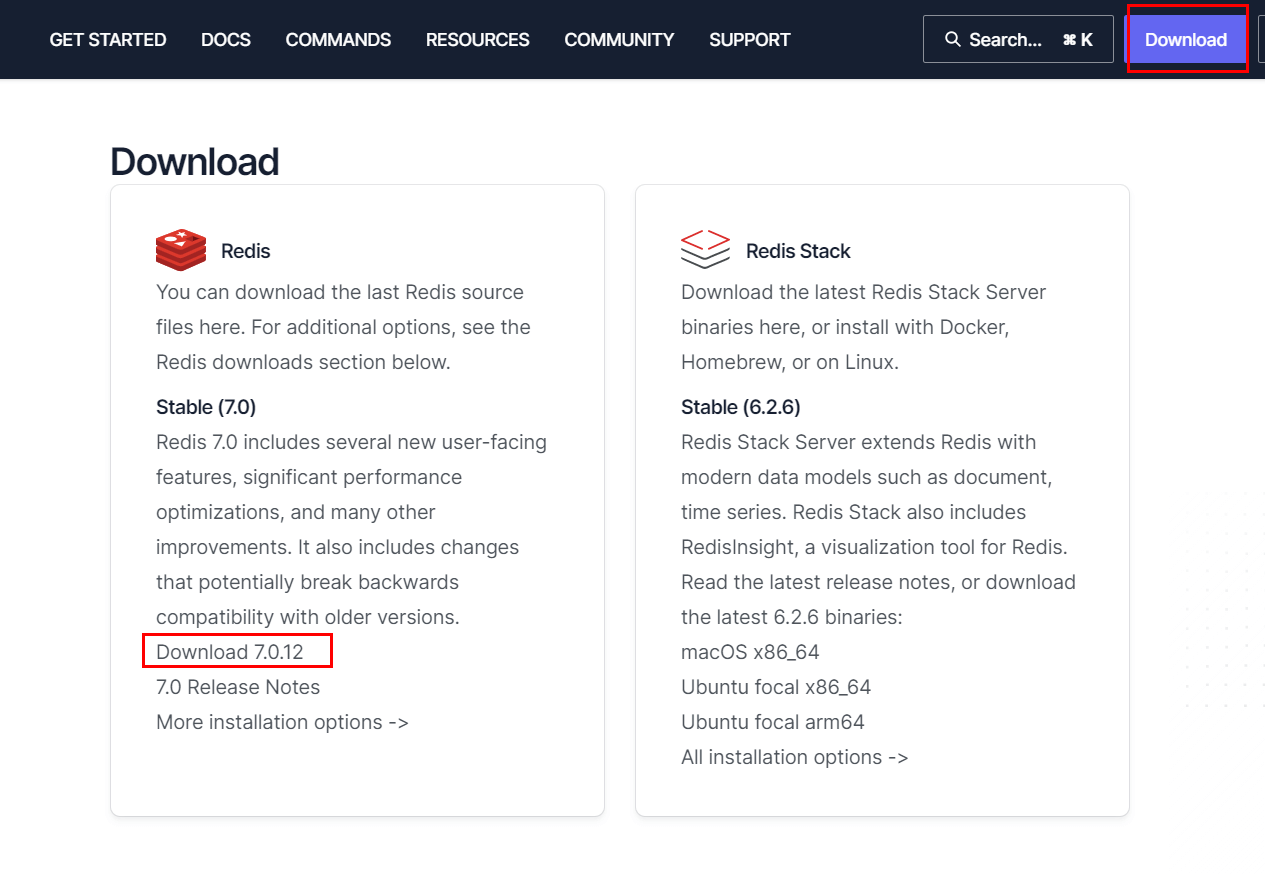Choose the Ubuntu focal arm64 download

(773, 722)
